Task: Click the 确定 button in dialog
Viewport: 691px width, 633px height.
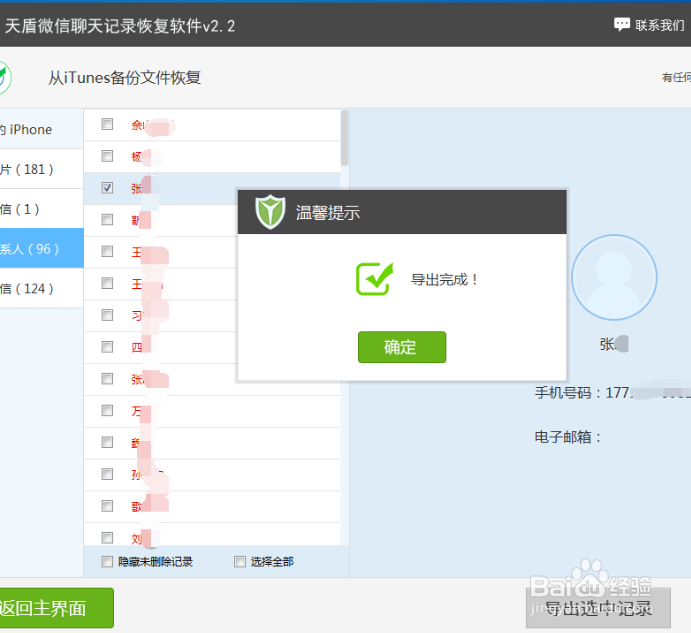Action: pyautogui.click(x=401, y=347)
